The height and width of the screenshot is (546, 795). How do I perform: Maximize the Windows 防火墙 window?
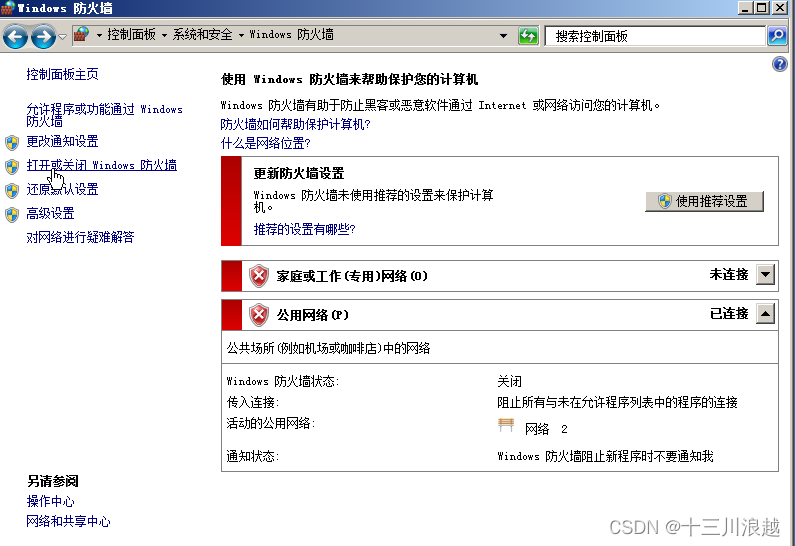click(x=762, y=7)
